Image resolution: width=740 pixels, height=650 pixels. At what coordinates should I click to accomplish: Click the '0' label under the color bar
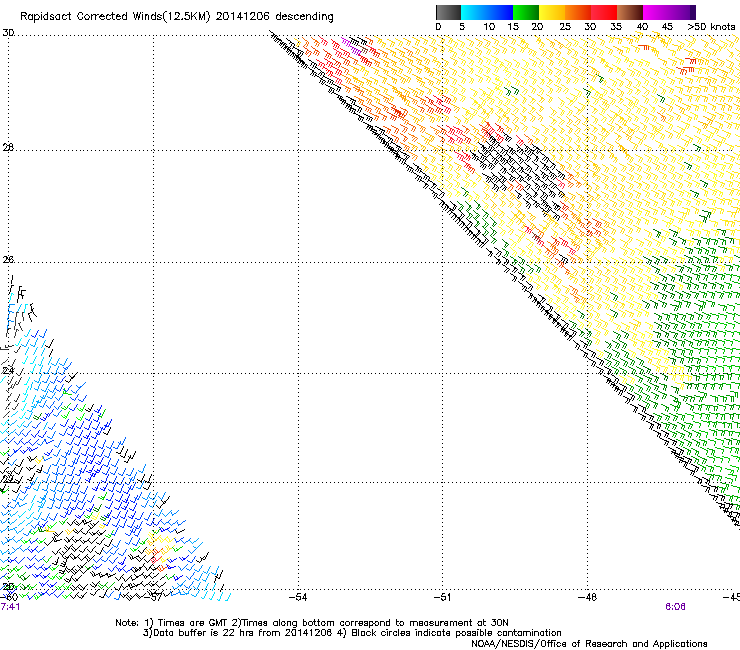click(x=438, y=27)
